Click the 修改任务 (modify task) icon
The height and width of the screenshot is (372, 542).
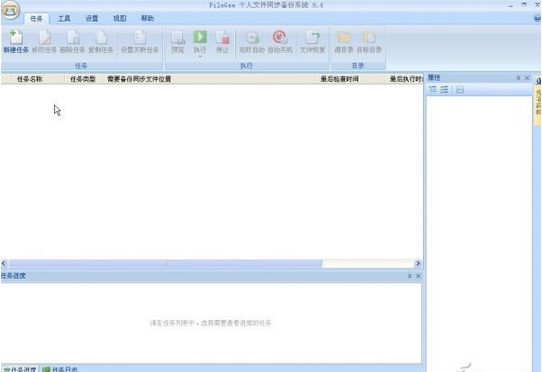(45, 37)
